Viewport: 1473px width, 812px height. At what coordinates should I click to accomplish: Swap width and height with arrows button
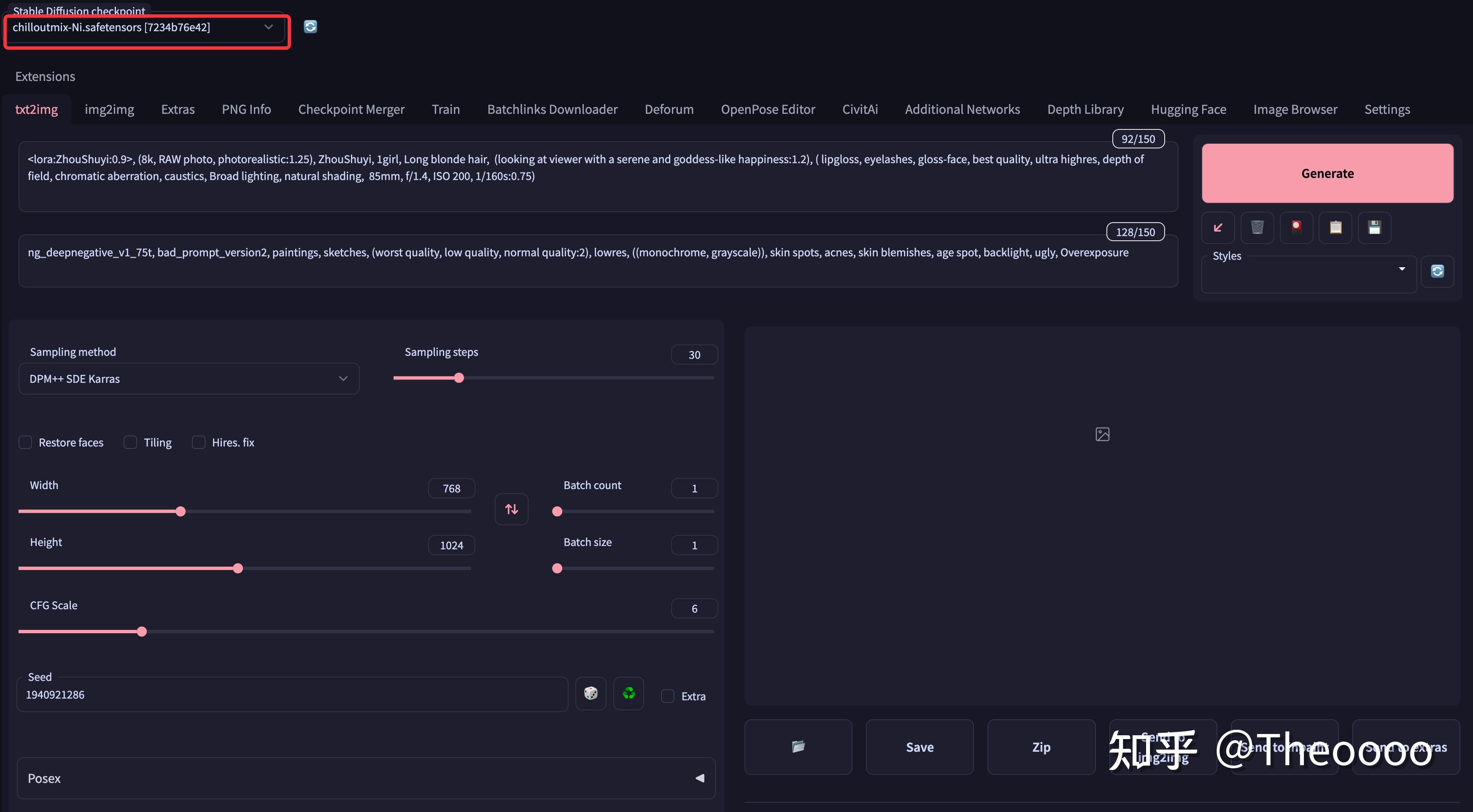[511, 508]
